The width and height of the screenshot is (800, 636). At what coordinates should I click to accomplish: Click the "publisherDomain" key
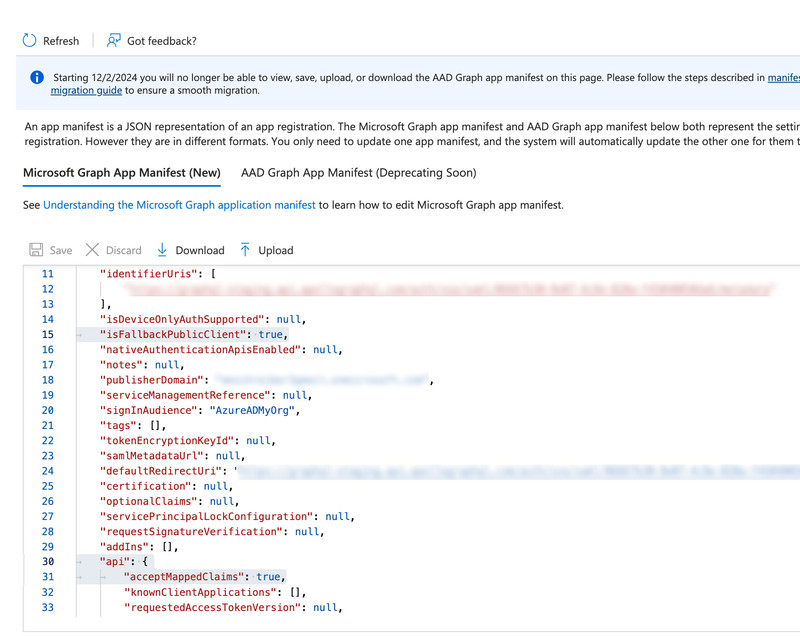click(152, 380)
